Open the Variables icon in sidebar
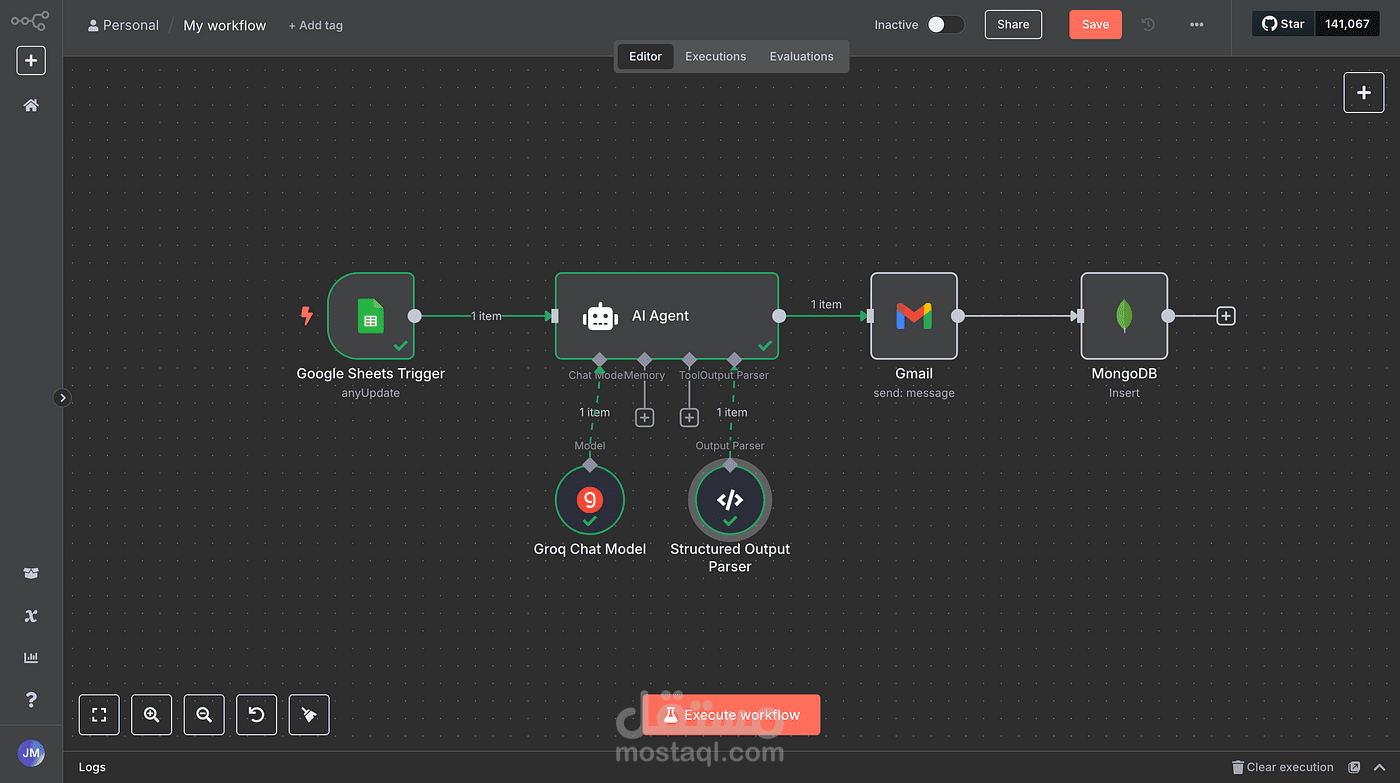Viewport: 1400px width, 783px height. [31, 616]
